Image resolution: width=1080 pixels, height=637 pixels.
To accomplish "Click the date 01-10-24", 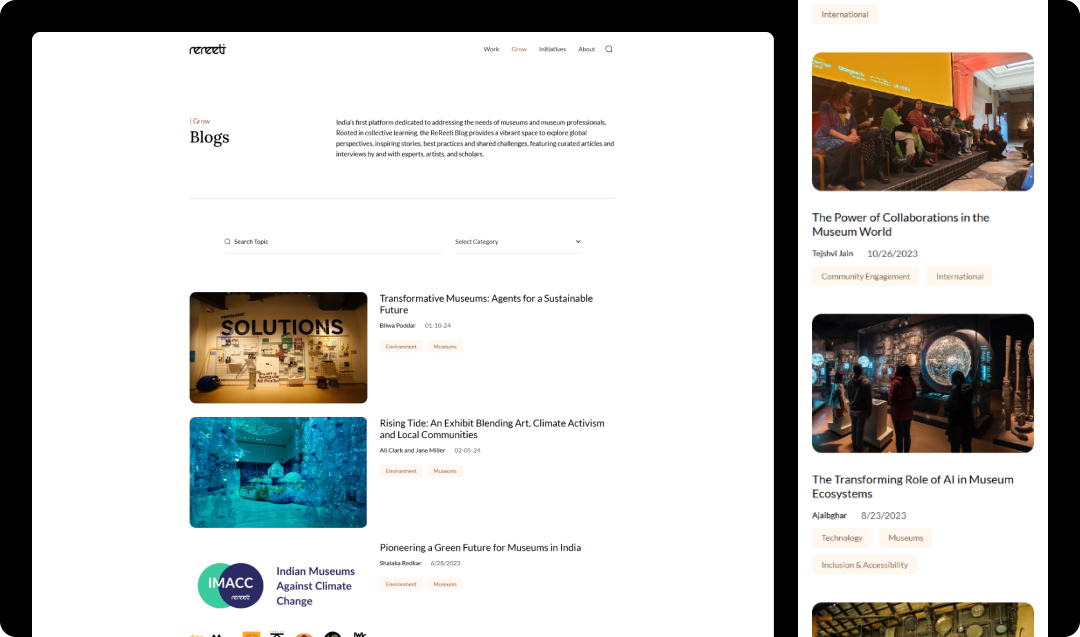I will click(x=437, y=326).
